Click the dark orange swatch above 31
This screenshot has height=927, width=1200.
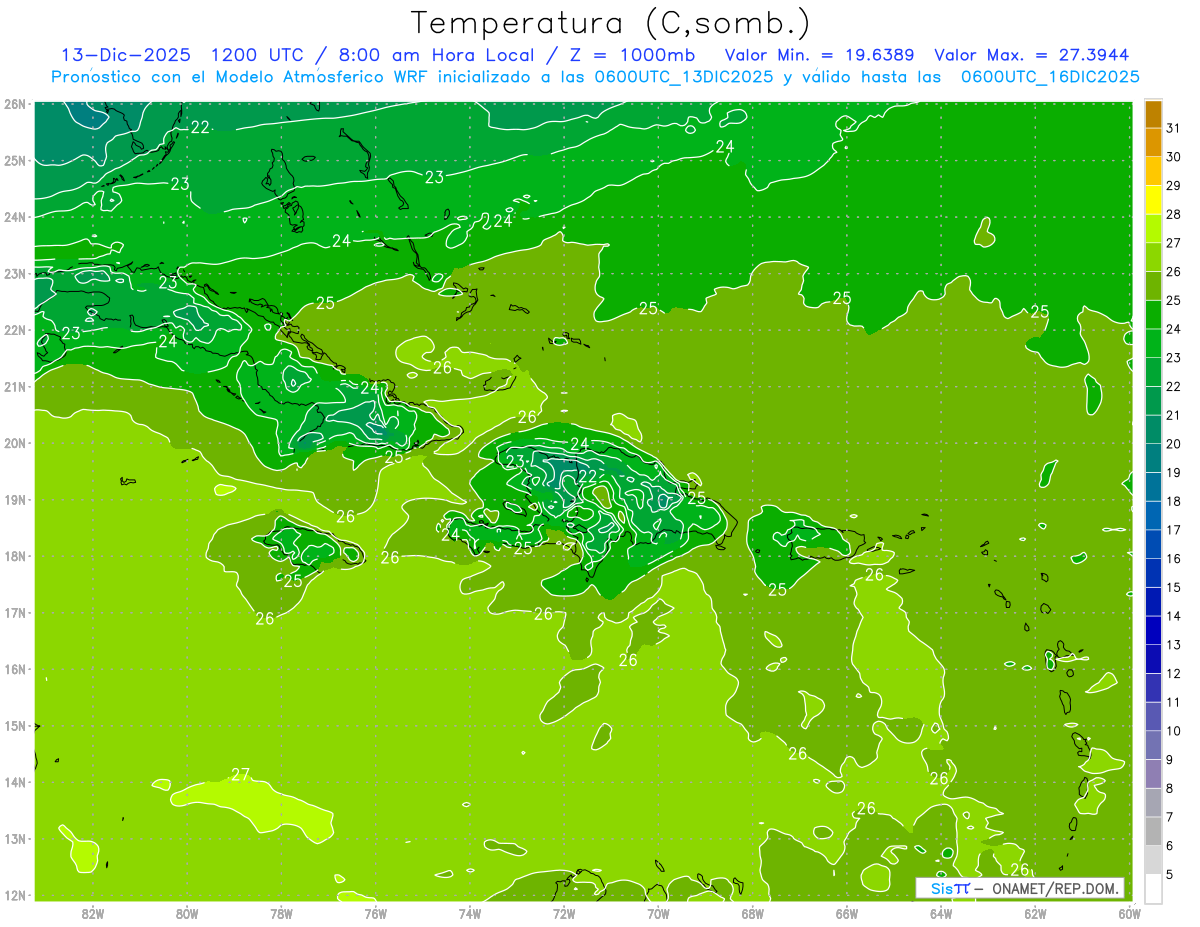tap(1153, 115)
